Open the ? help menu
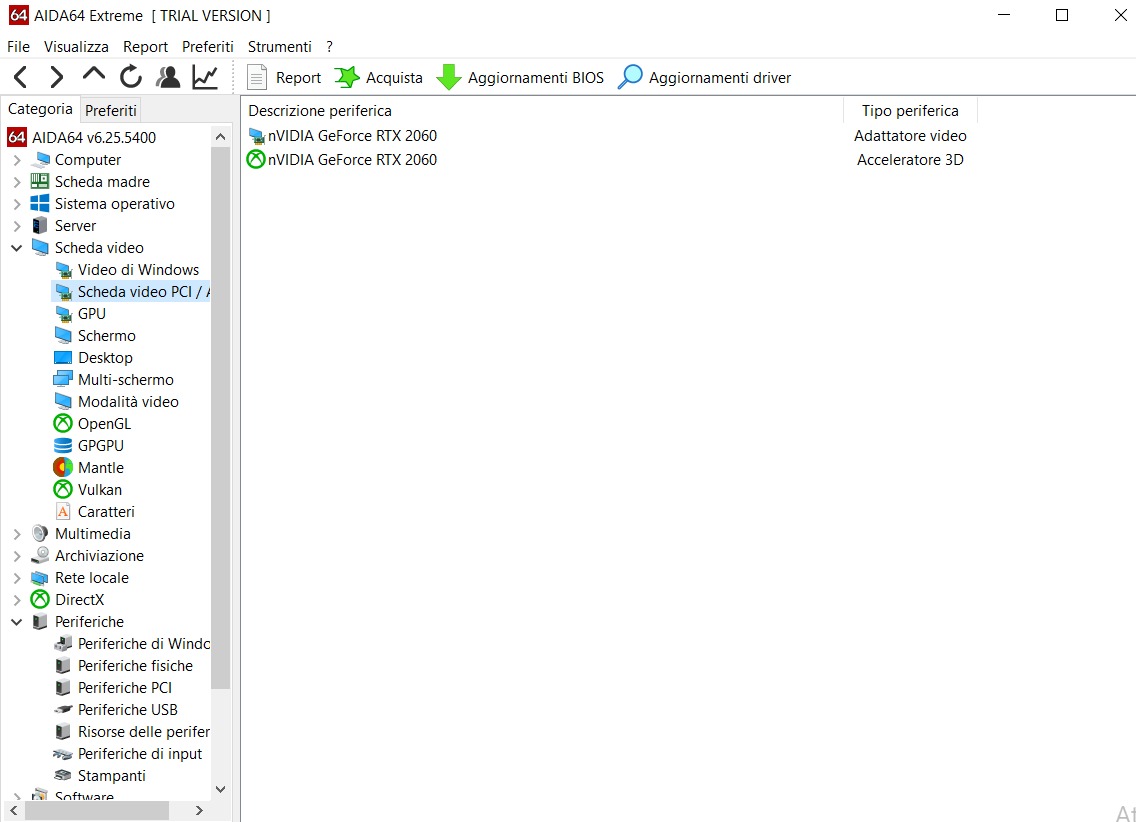The height and width of the screenshot is (822, 1136). click(x=330, y=46)
